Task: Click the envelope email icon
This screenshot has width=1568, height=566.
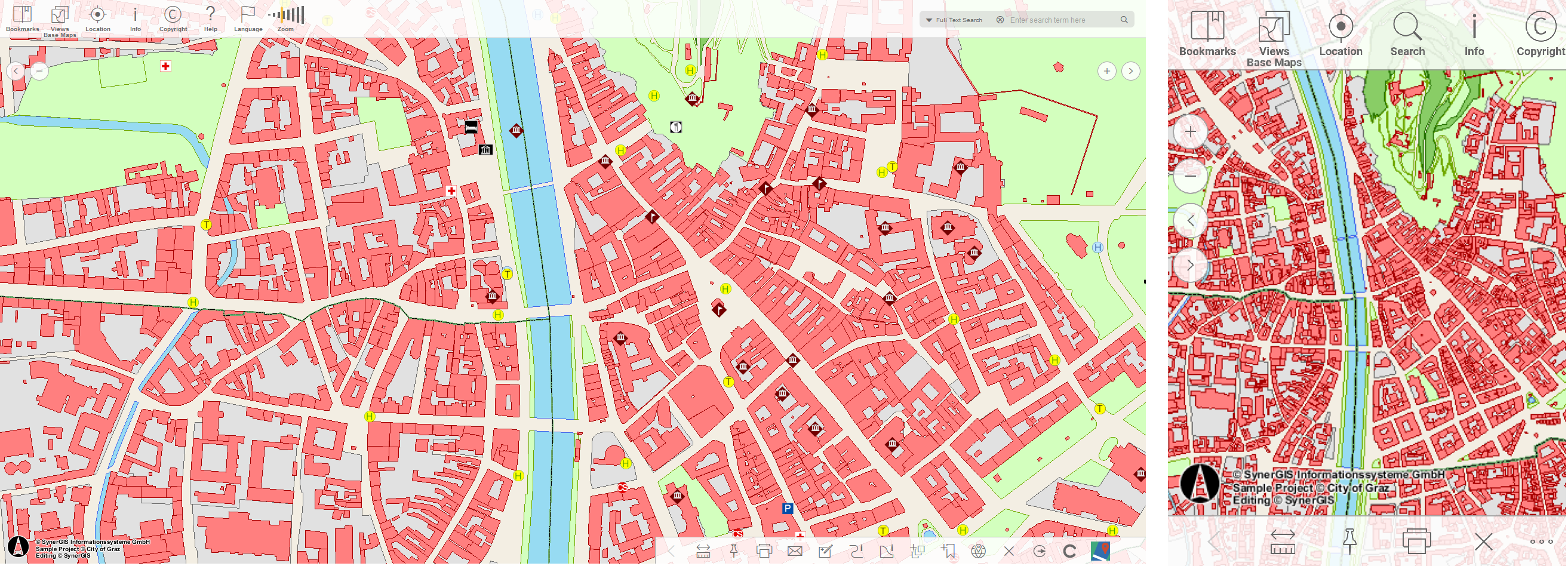Action: (x=795, y=552)
